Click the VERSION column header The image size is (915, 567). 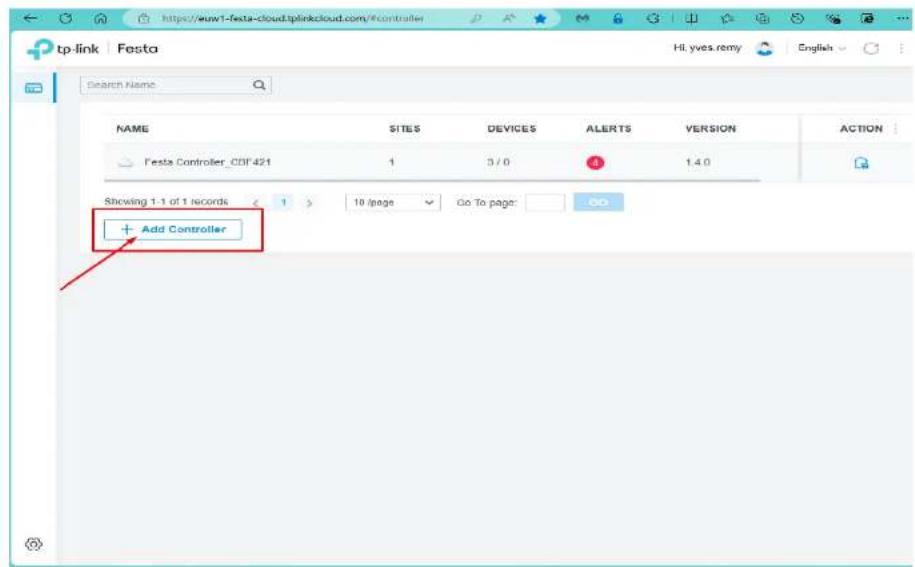tap(710, 129)
